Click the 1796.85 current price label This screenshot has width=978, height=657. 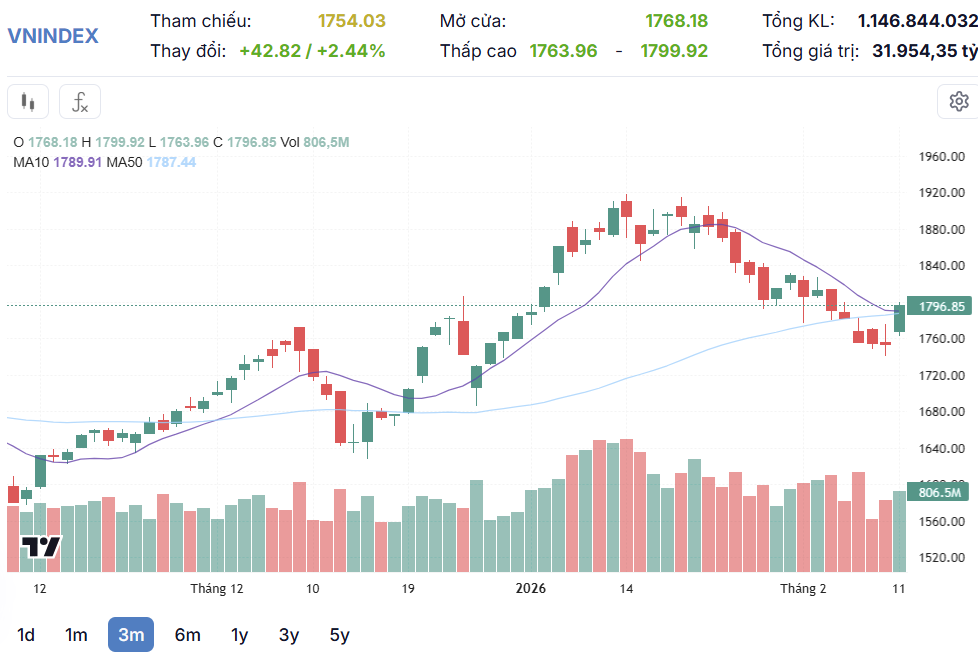pos(940,306)
